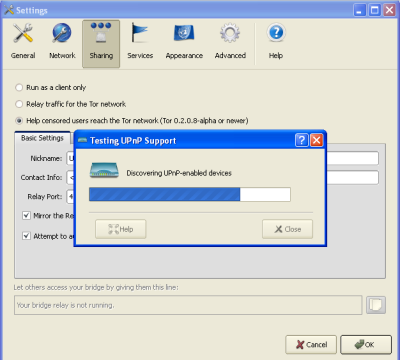Open the Appearance settings page
Viewport: 400px width, 360px height.
tap(184, 42)
